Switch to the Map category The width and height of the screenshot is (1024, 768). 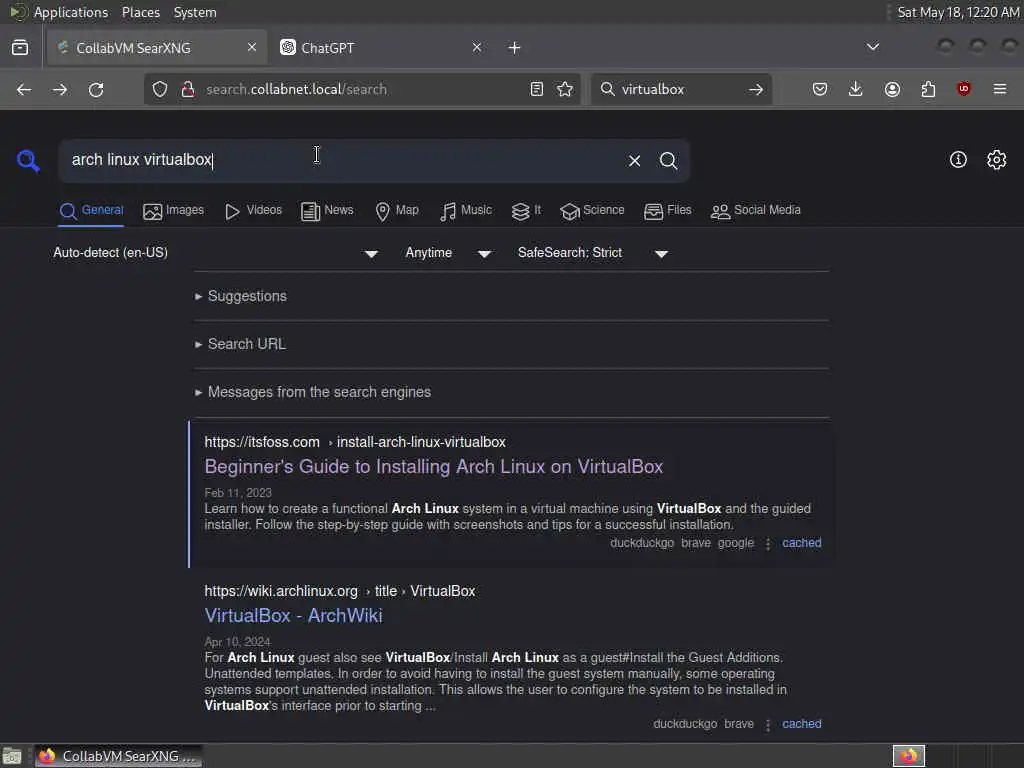[397, 211]
